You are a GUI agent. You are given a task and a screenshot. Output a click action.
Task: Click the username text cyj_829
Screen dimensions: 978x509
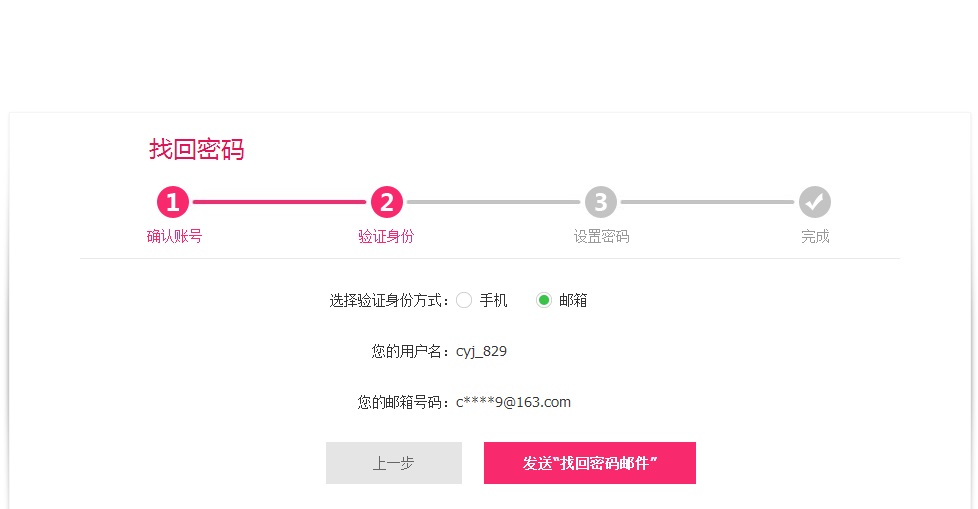[481, 352]
